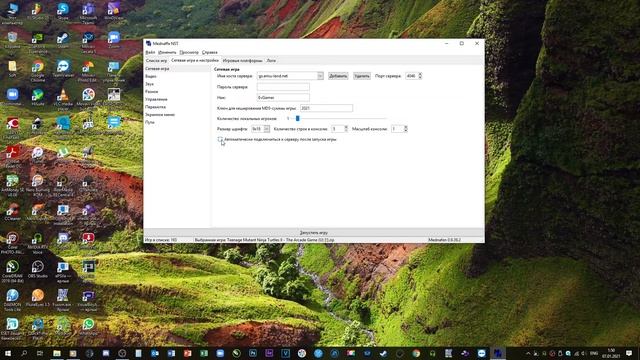Viewport: 640px width, 360px height.
Task: Click the server password field
Action: pos(283,87)
